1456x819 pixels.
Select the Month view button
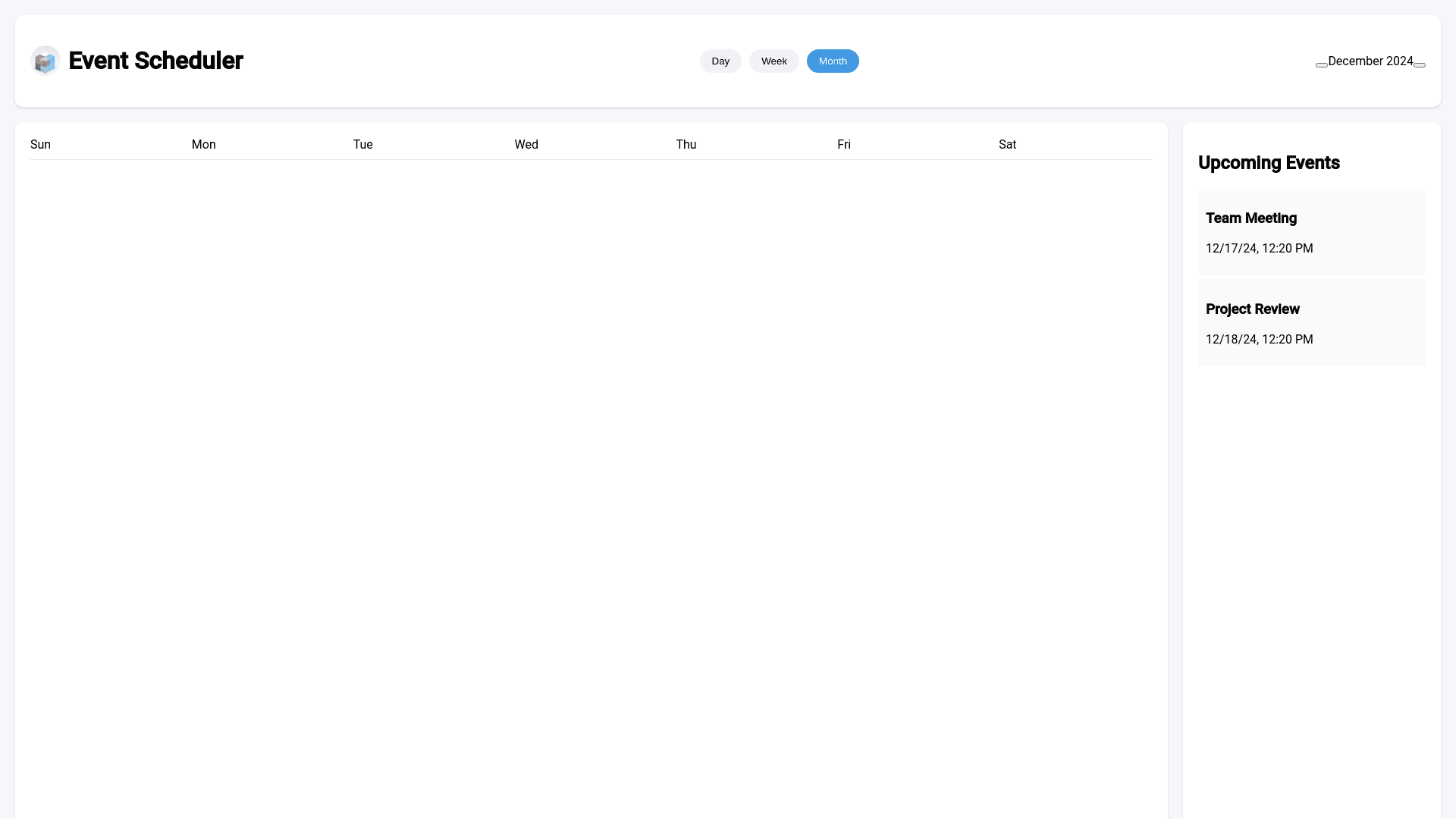coord(832,61)
